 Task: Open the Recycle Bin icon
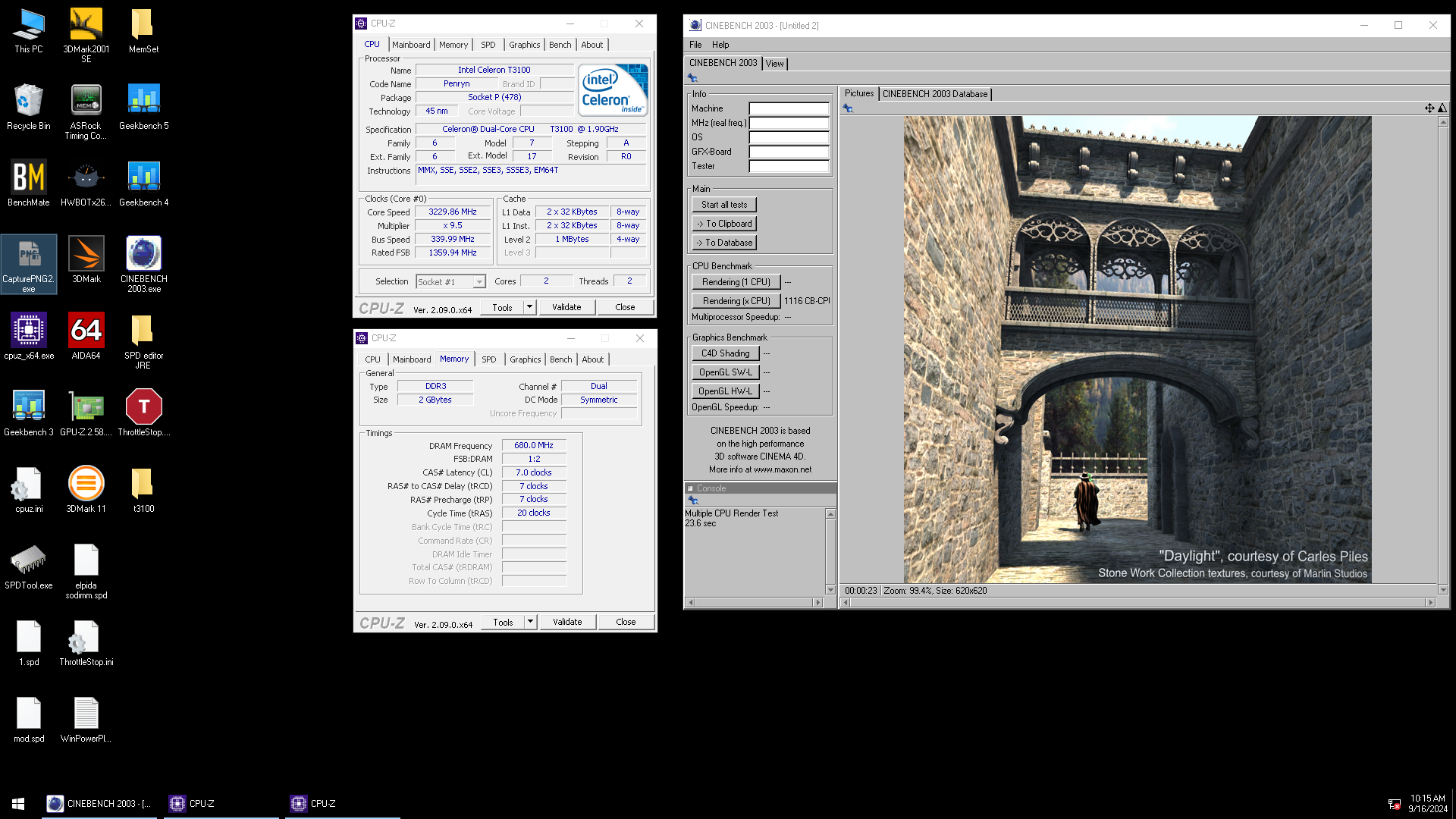tap(29, 107)
